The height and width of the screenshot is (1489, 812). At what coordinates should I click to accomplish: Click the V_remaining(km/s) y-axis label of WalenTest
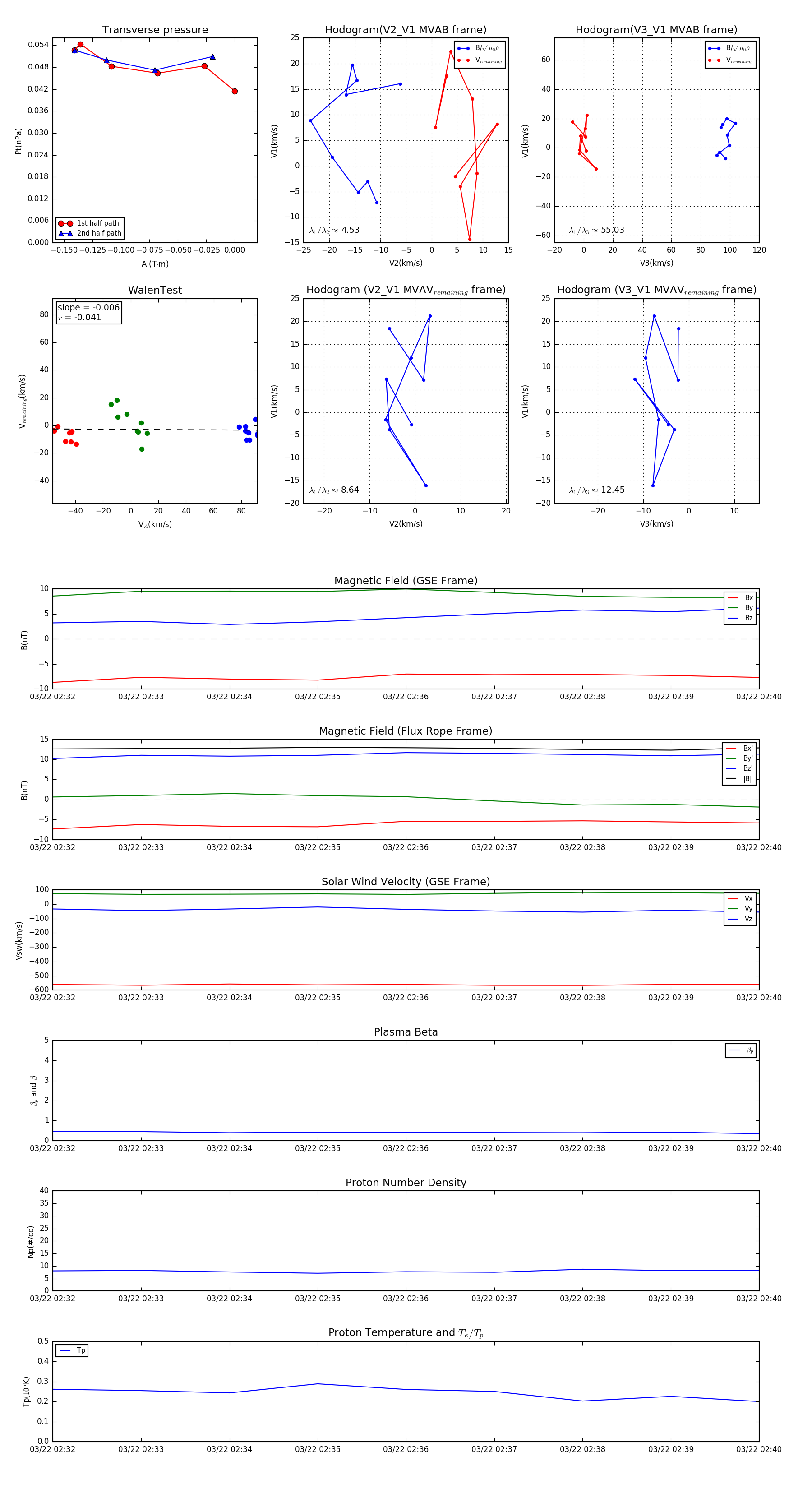[22, 401]
